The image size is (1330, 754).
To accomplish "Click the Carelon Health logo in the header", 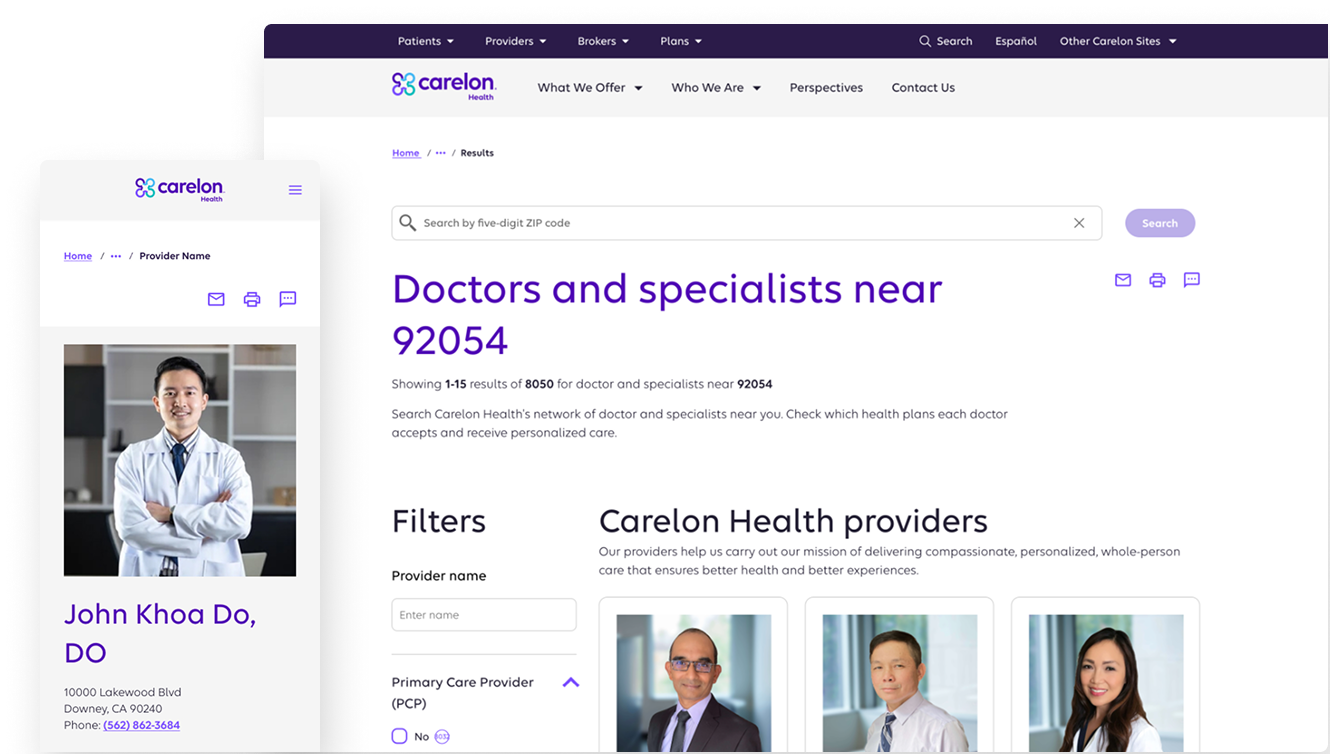I will coord(443,86).
